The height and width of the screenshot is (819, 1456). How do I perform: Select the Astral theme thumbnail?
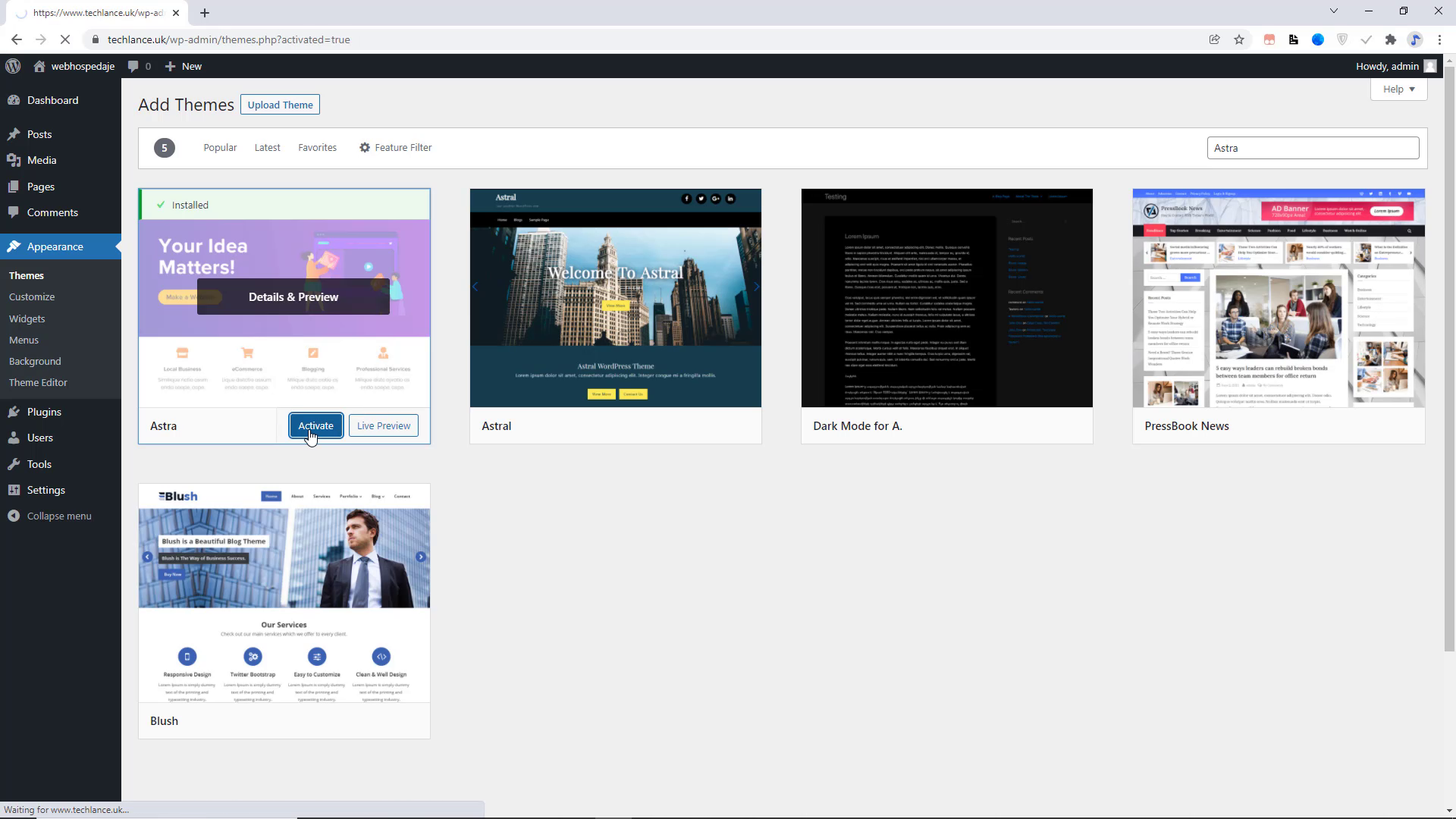[x=615, y=298]
